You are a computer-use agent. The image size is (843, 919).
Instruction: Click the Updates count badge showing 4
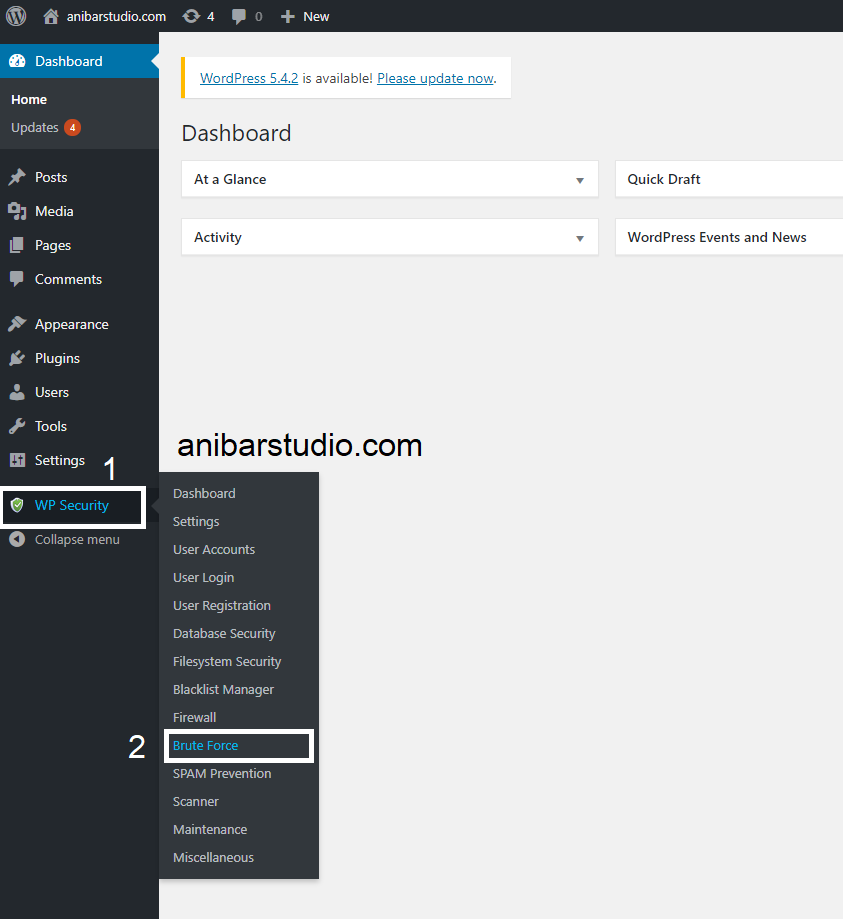(72, 127)
